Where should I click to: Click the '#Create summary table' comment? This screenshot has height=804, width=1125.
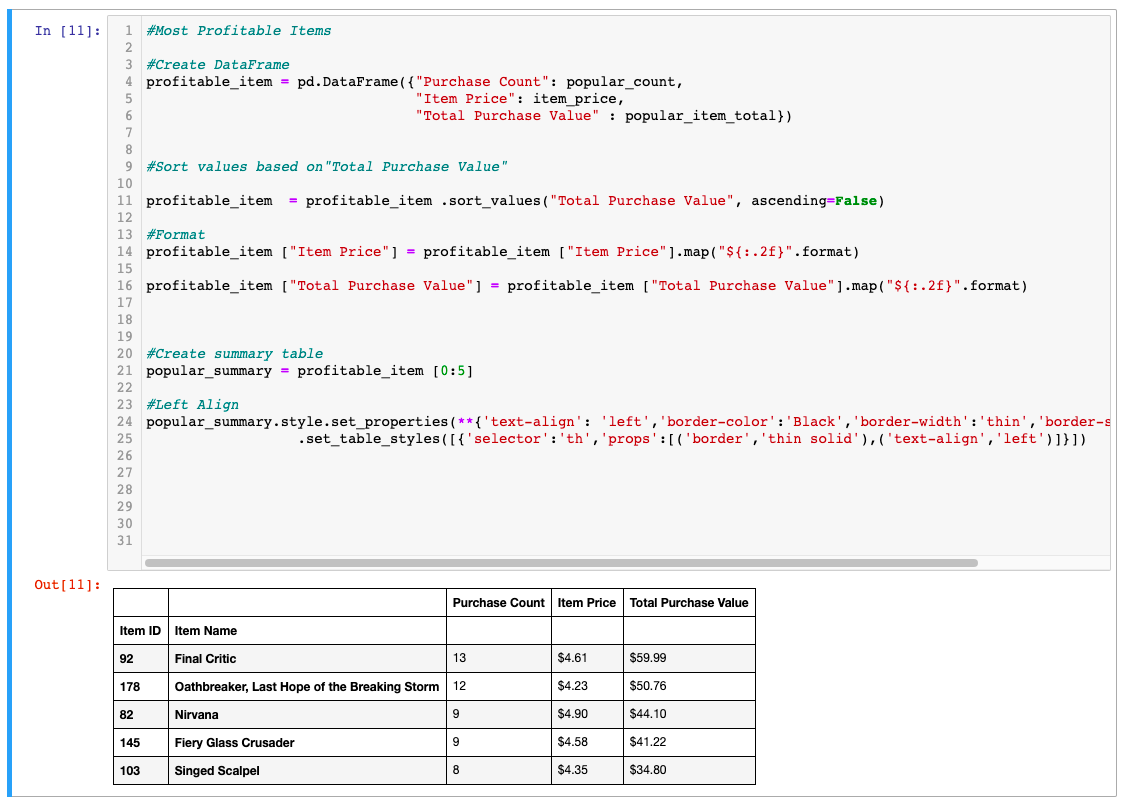(x=235, y=354)
